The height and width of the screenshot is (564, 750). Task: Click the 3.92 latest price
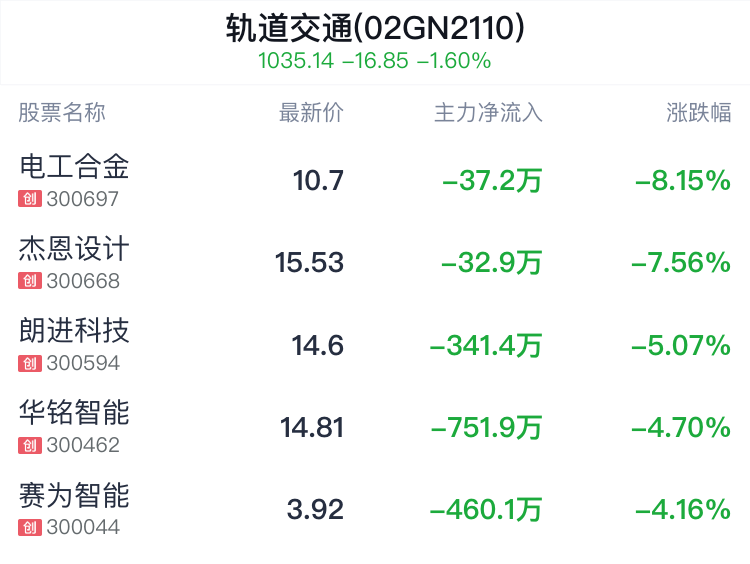point(315,509)
